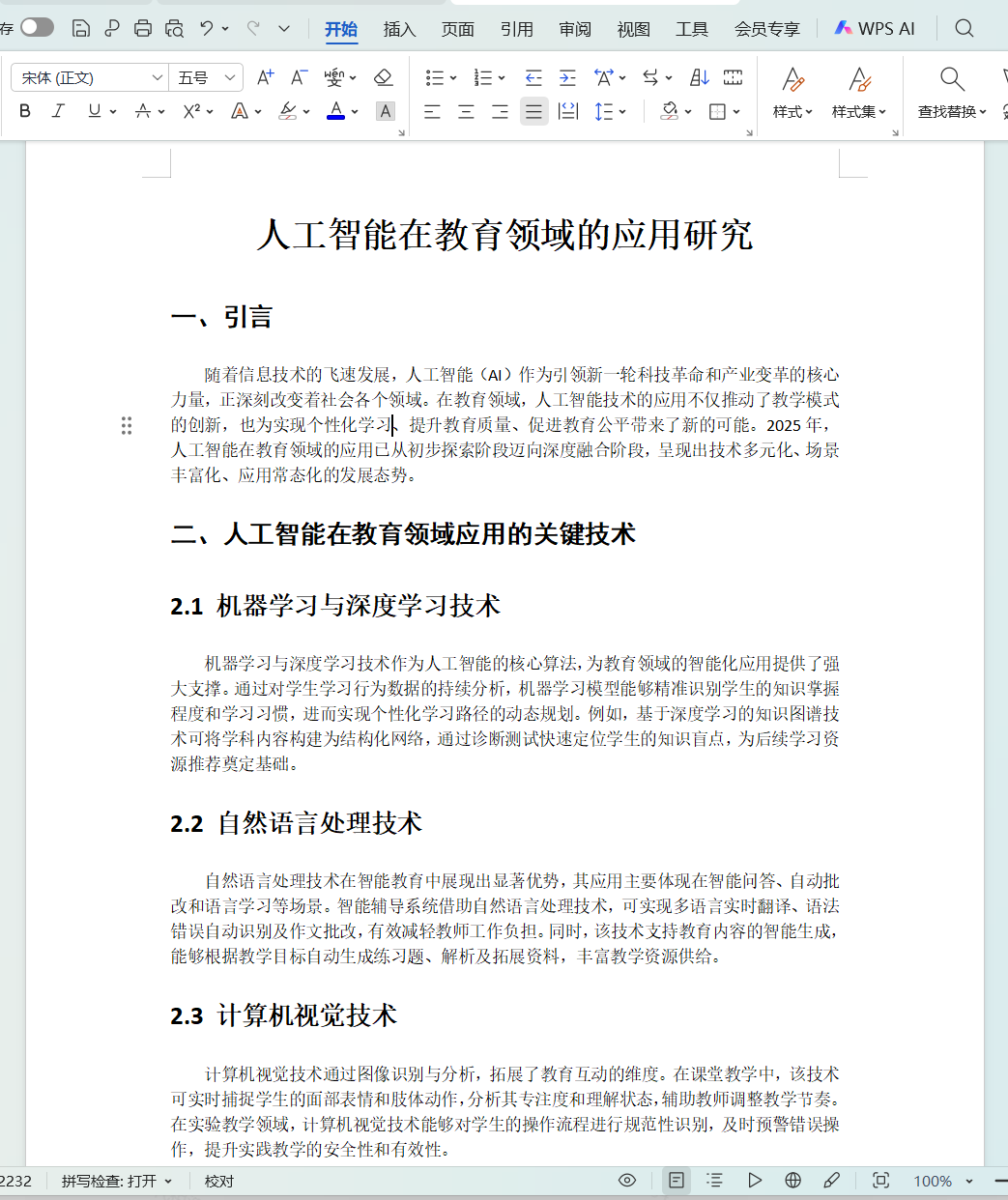Image resolution: width=1008 pixels, height=1200 pixels.
Task: Click the bulleted list icon
Action: pyautogui.click(x=434, y=77)
